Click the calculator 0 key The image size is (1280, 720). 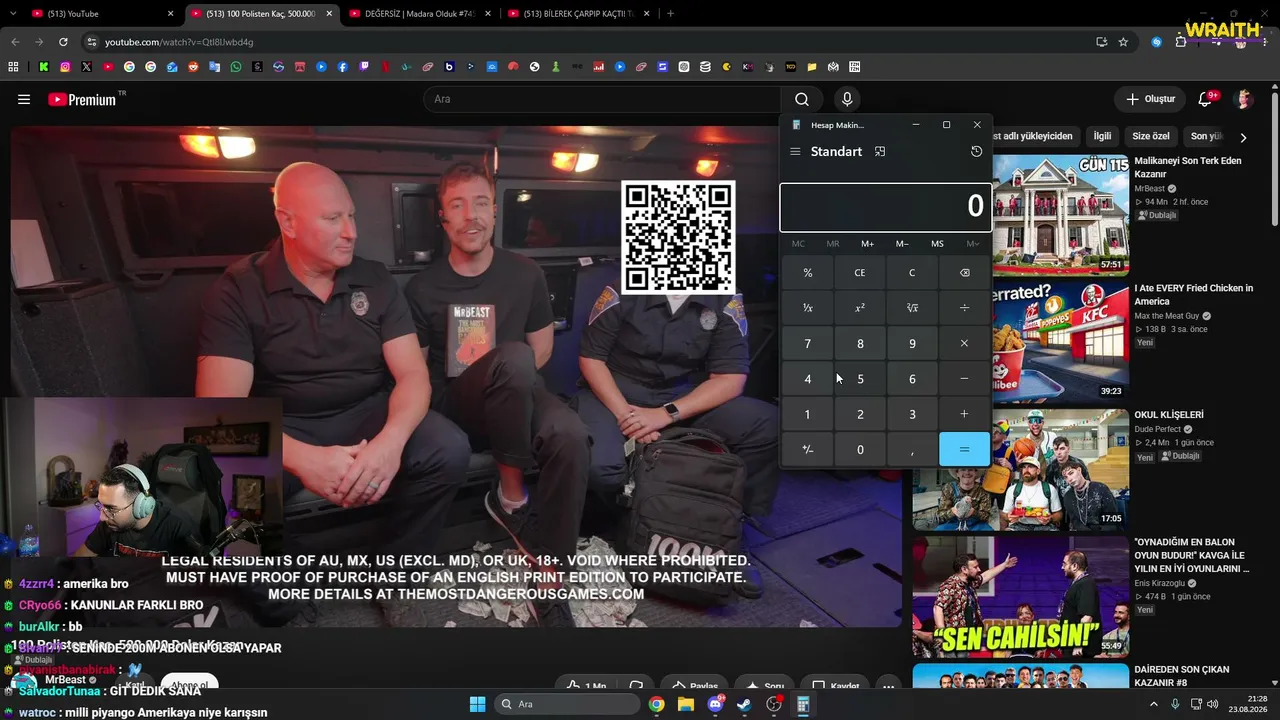click(x=860, y=450)
